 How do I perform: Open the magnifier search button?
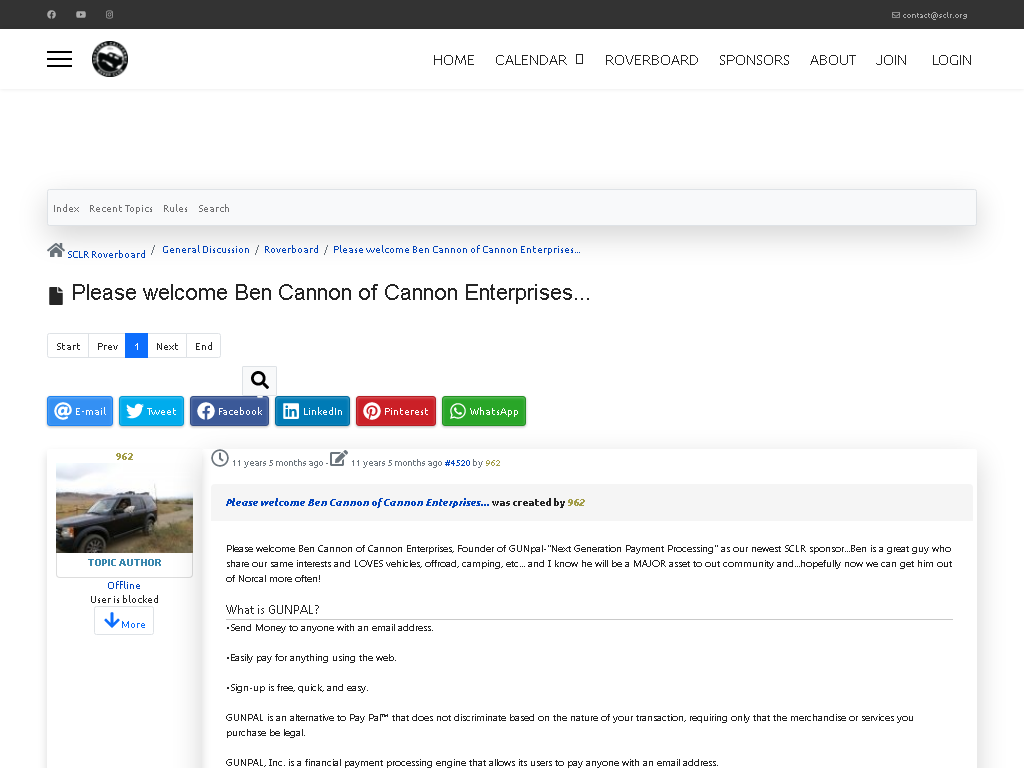point(259,381)
